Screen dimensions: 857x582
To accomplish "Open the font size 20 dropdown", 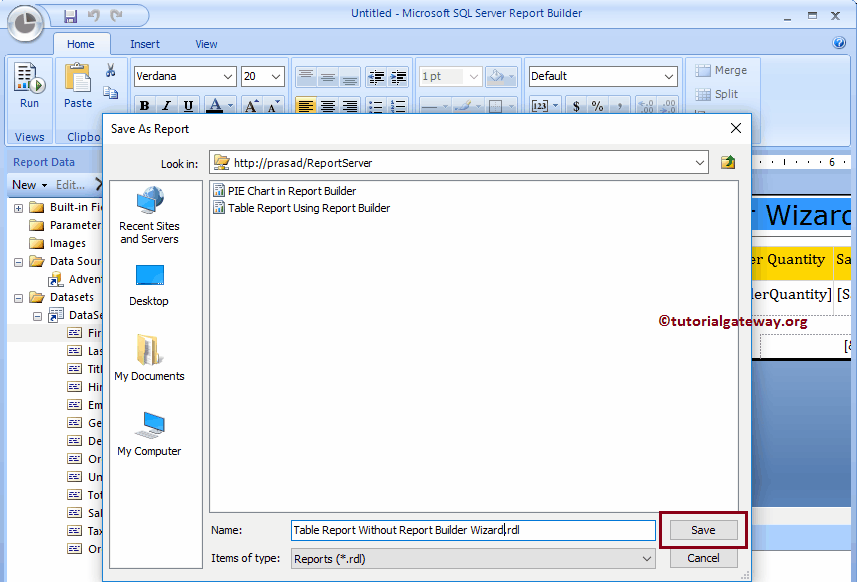I will coord(276,76).
